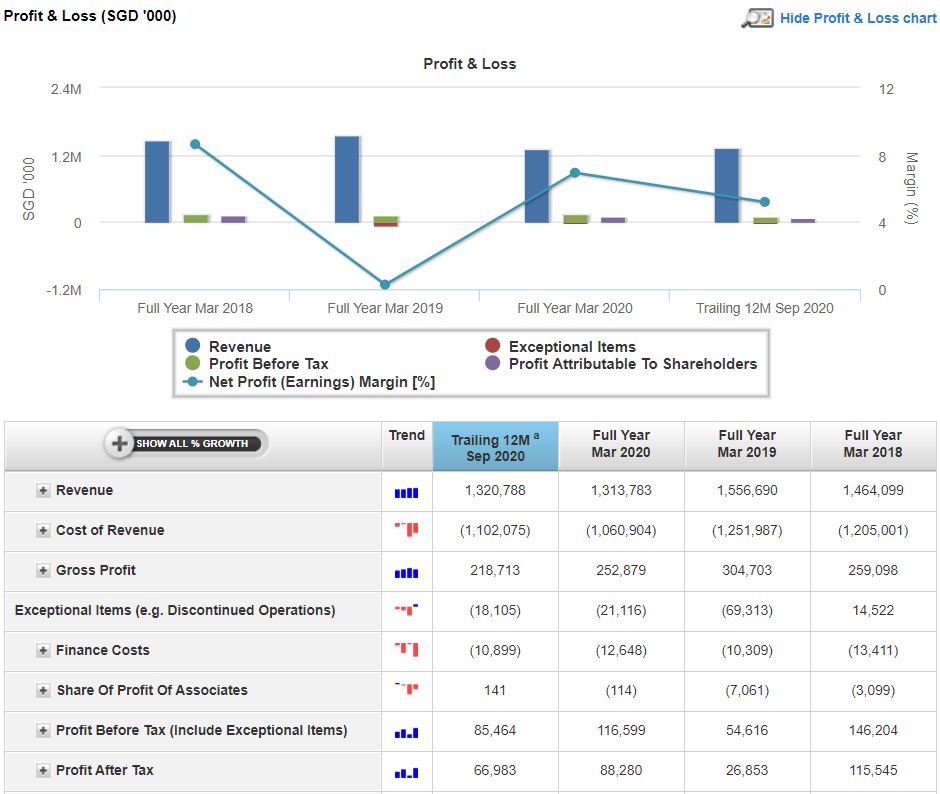This screenshot has height=794, width=940.
Task: Click the Exceptional Items trend icon
Action: click(x=406, y=610)
